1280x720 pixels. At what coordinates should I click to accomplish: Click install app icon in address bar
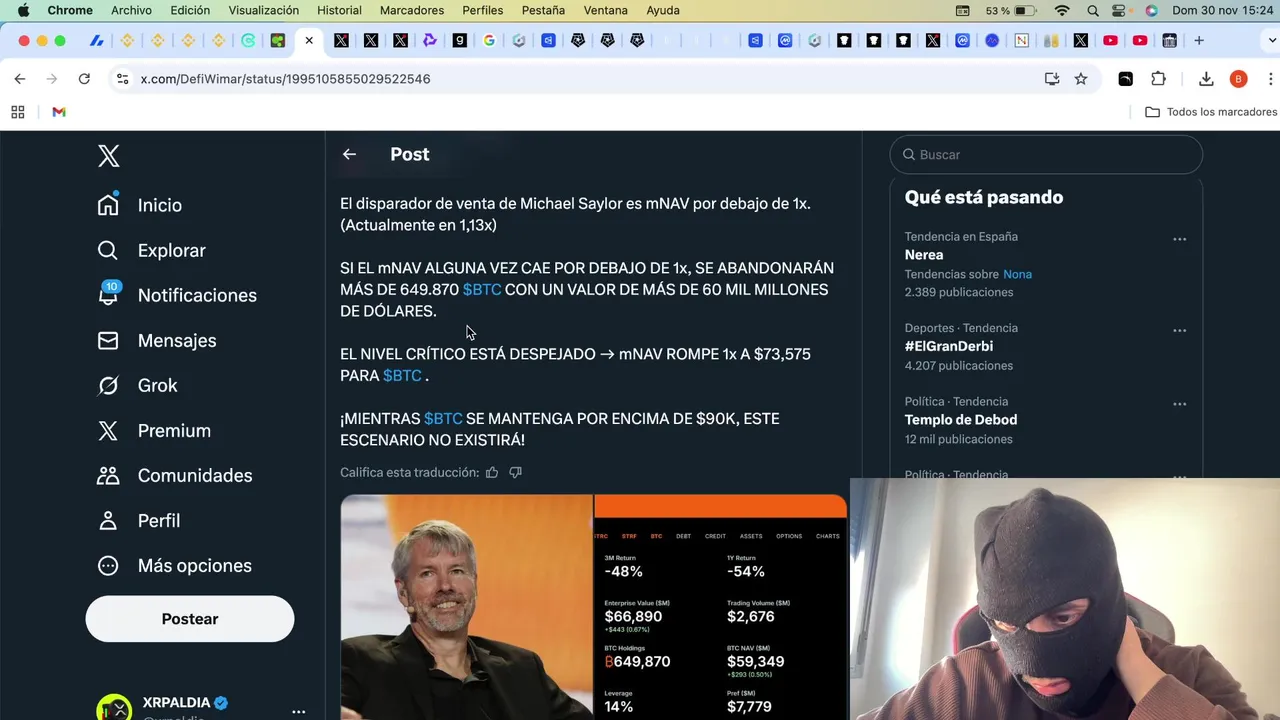[1052, 78]
